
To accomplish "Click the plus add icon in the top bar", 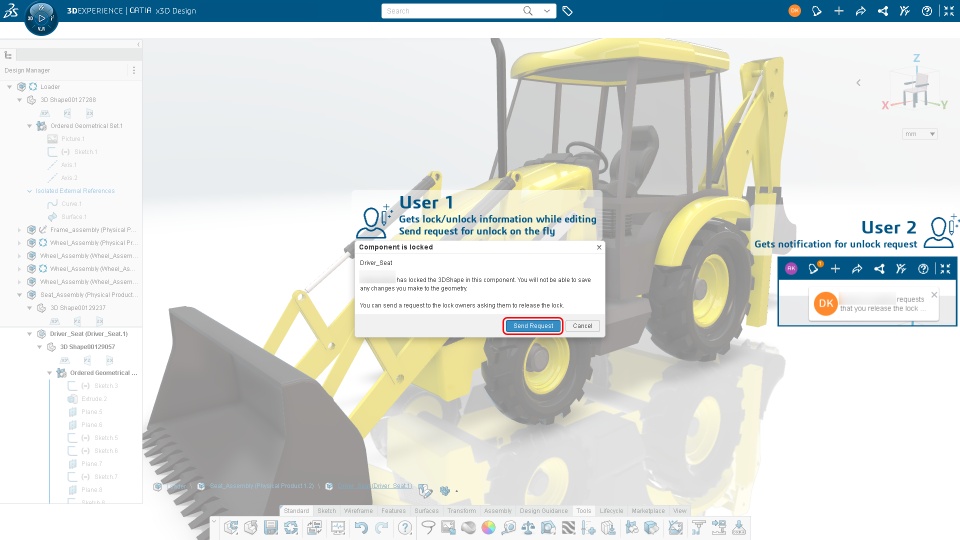I will click(x=839, y=11).
